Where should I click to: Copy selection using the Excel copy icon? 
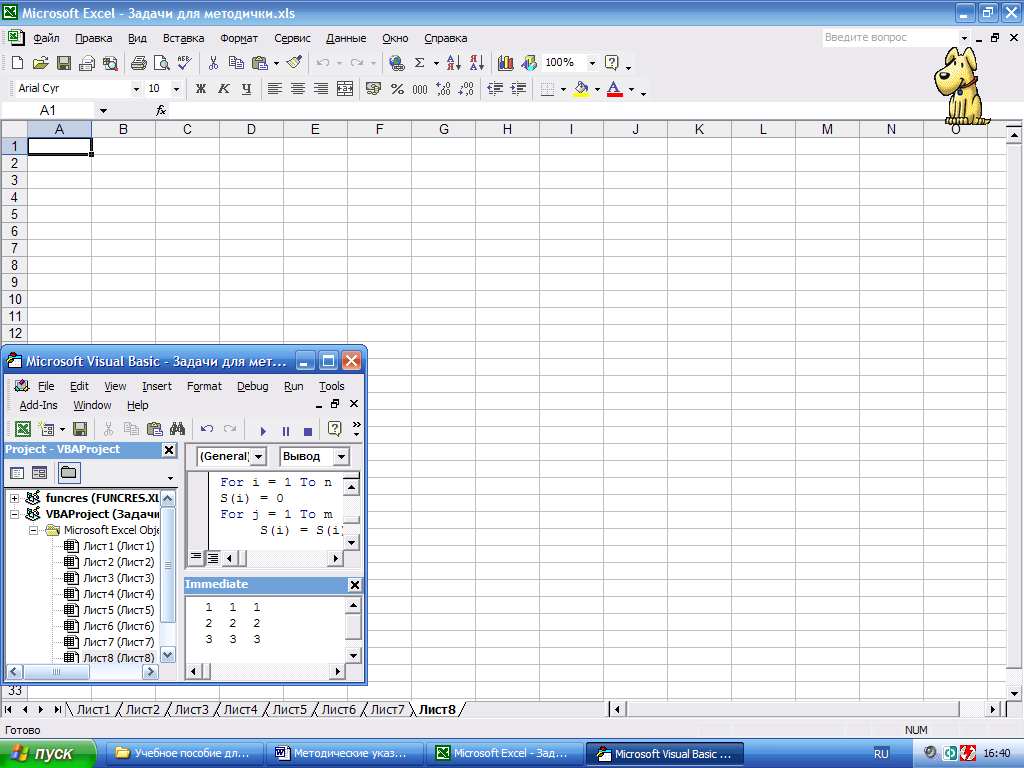tap(236, 63)
